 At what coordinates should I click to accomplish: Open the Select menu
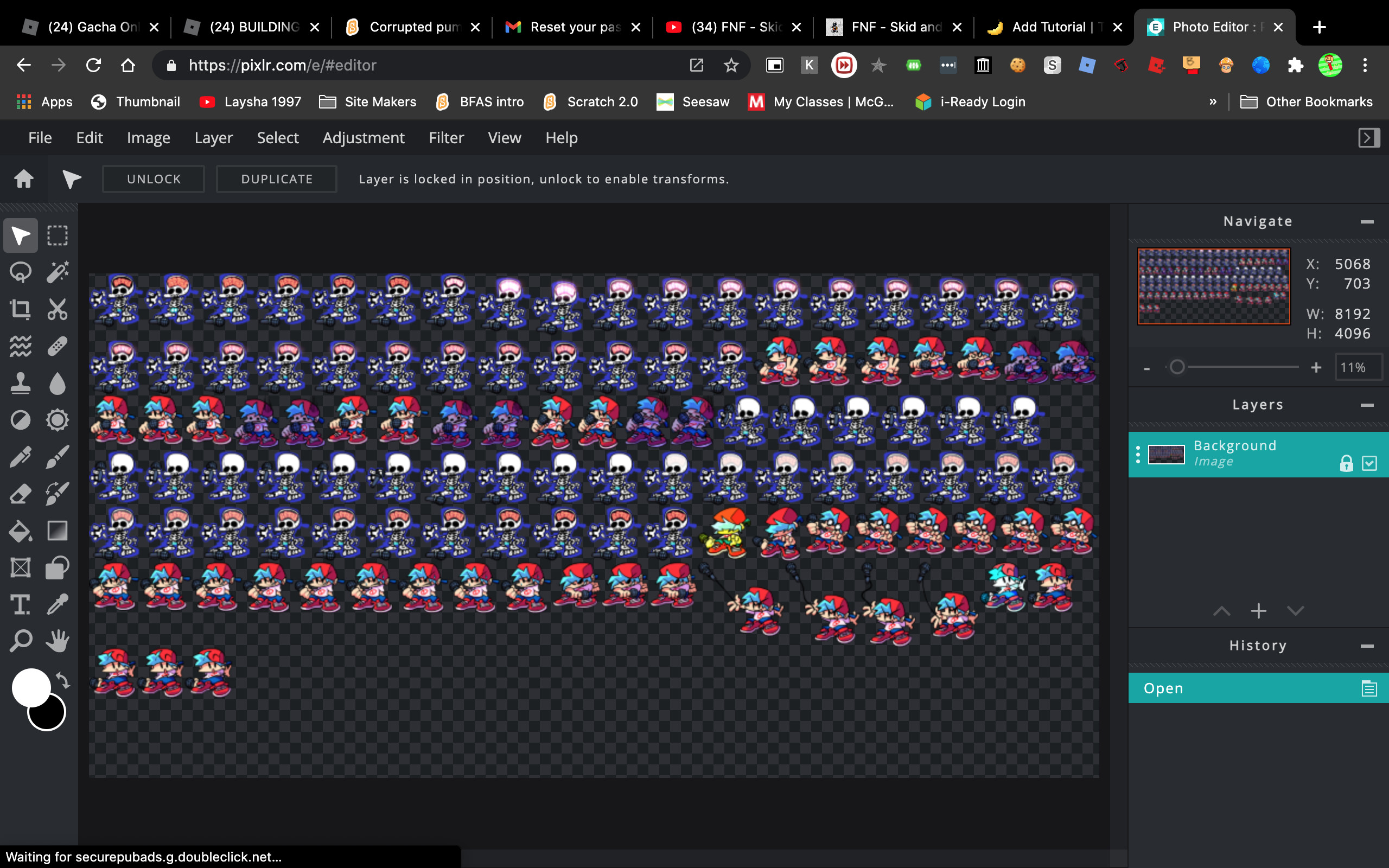point(278,138)
